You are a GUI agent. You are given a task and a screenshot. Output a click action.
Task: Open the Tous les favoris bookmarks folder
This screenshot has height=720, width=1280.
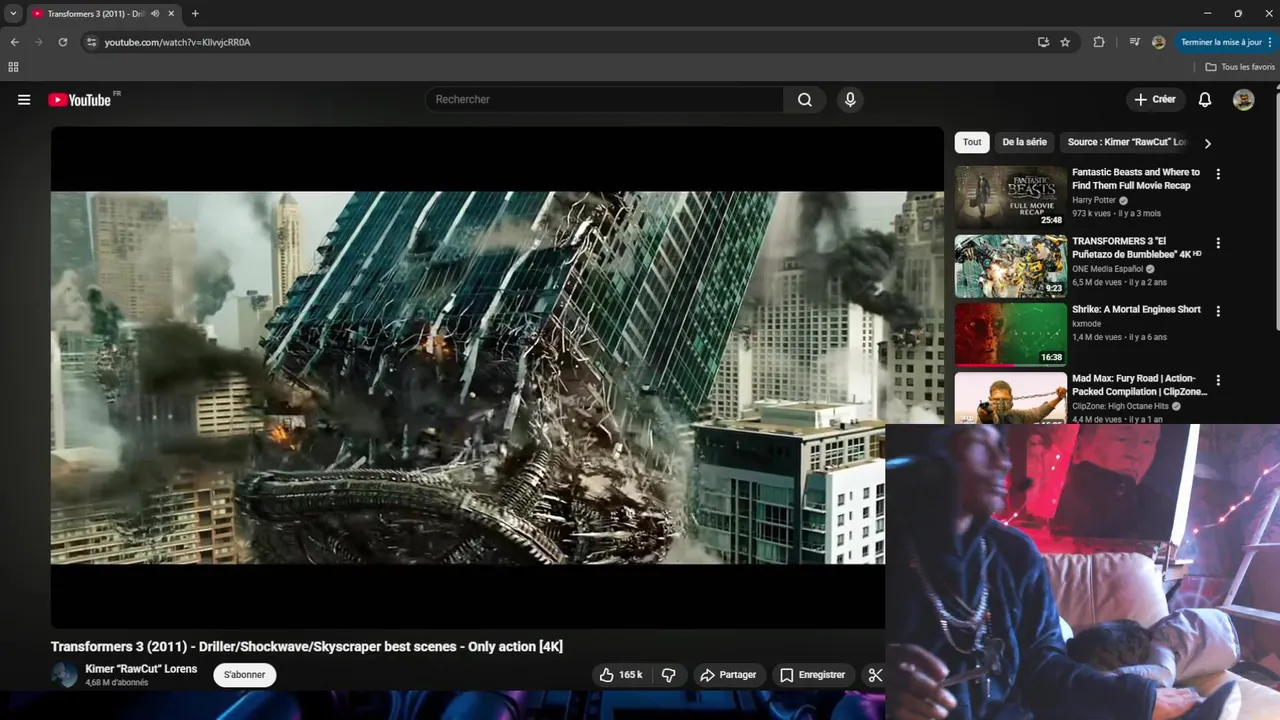pos(1240,67)
